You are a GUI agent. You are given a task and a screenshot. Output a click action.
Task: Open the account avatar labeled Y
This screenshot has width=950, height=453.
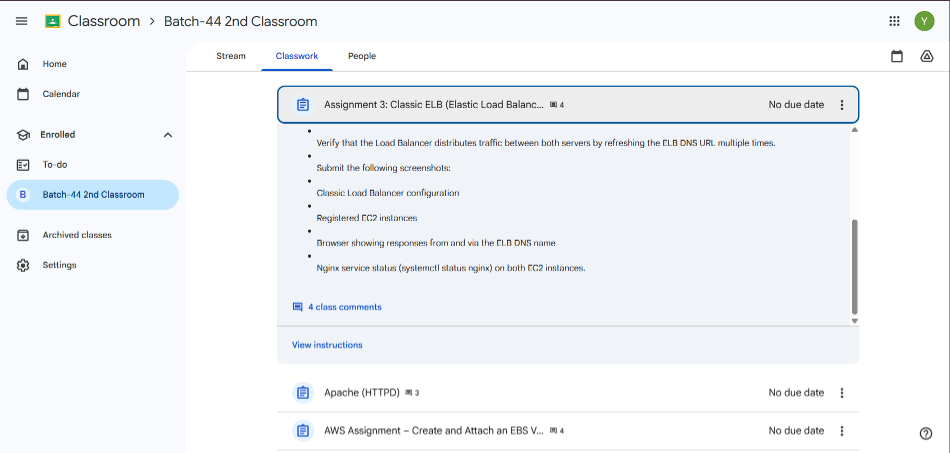pyautogui.click(x=924, y=21)
